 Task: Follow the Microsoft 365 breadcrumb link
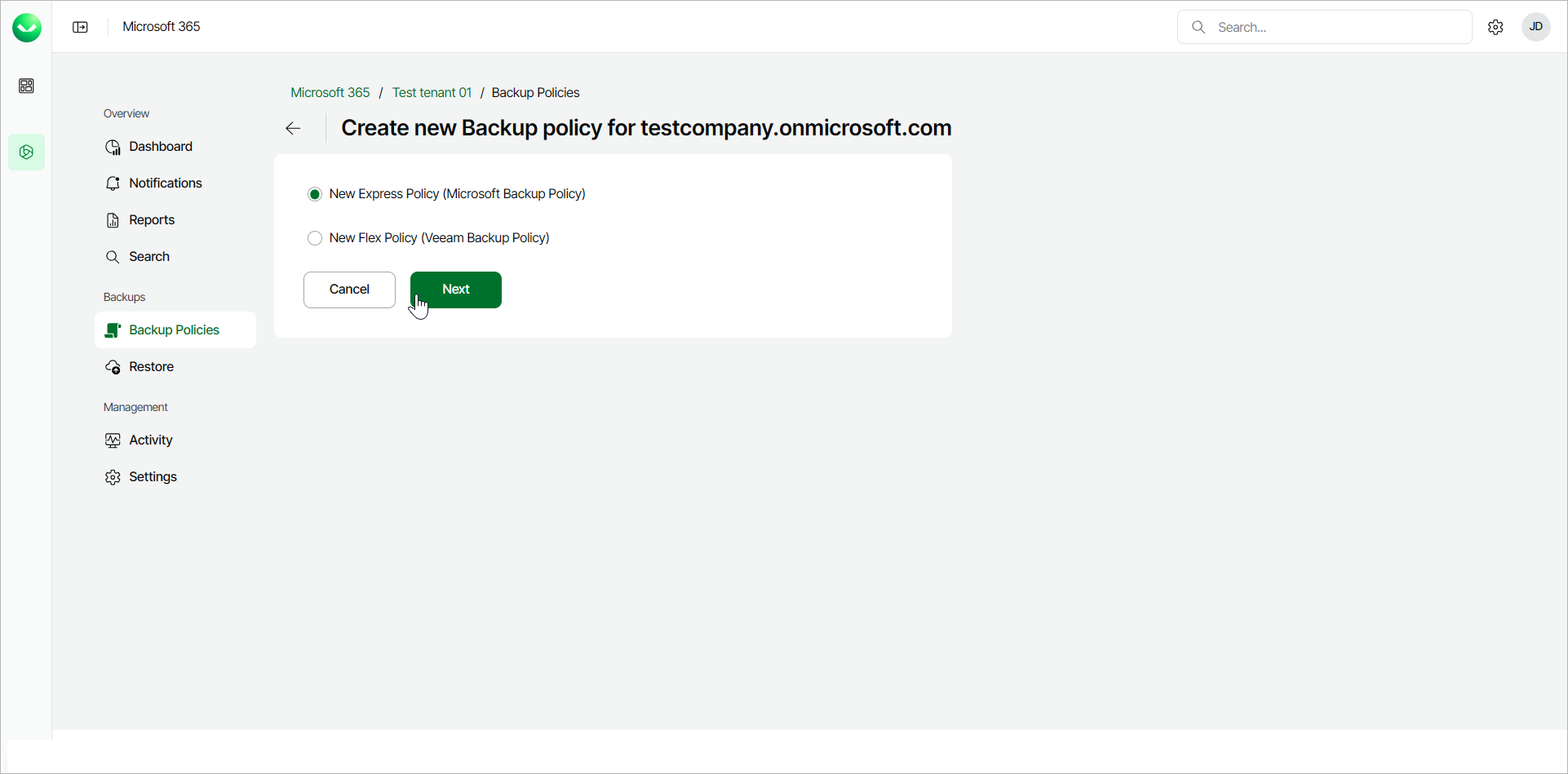(330, 93)
